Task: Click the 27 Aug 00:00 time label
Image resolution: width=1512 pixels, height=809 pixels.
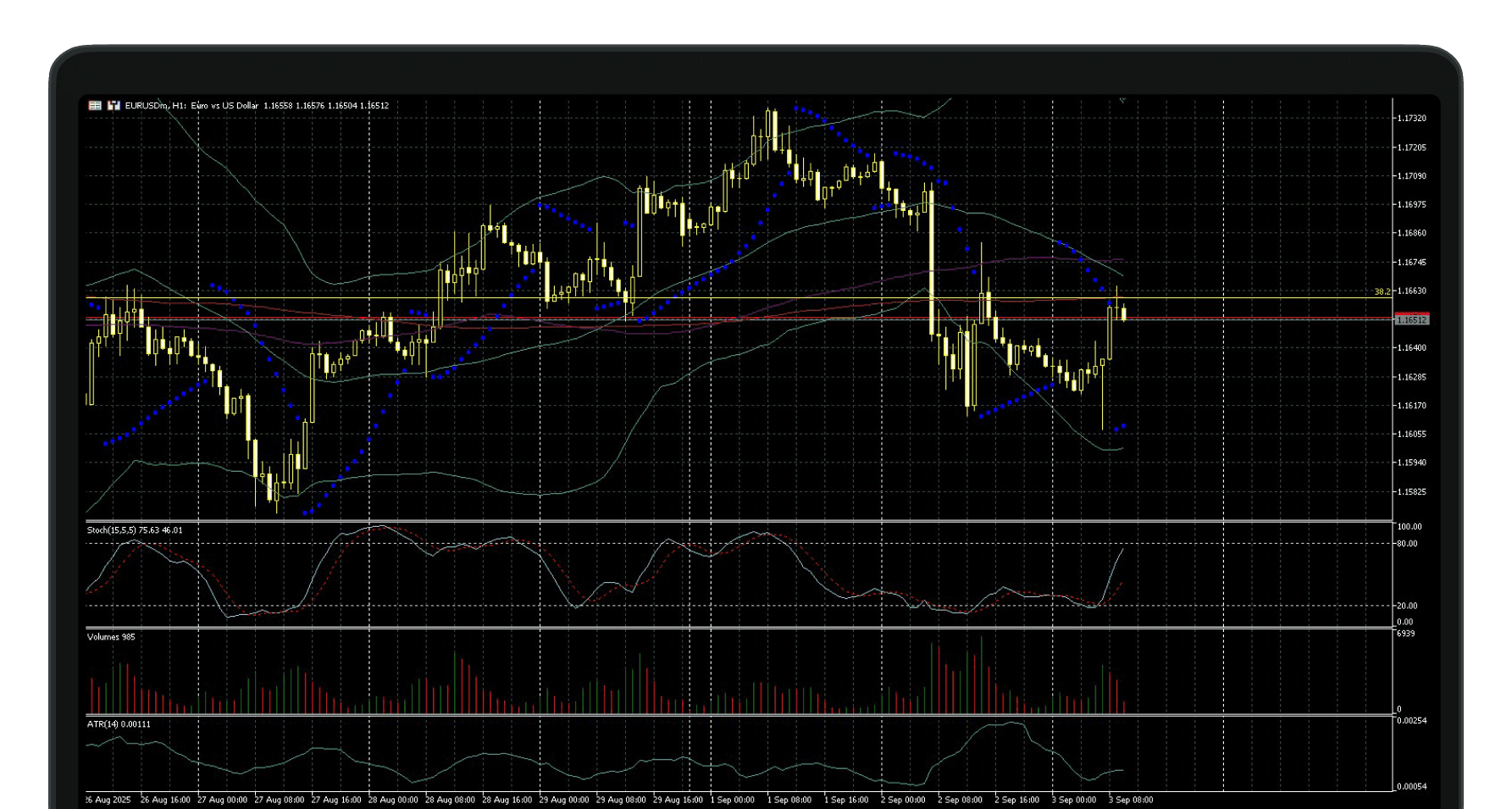Action: click(x=222, y=800)
